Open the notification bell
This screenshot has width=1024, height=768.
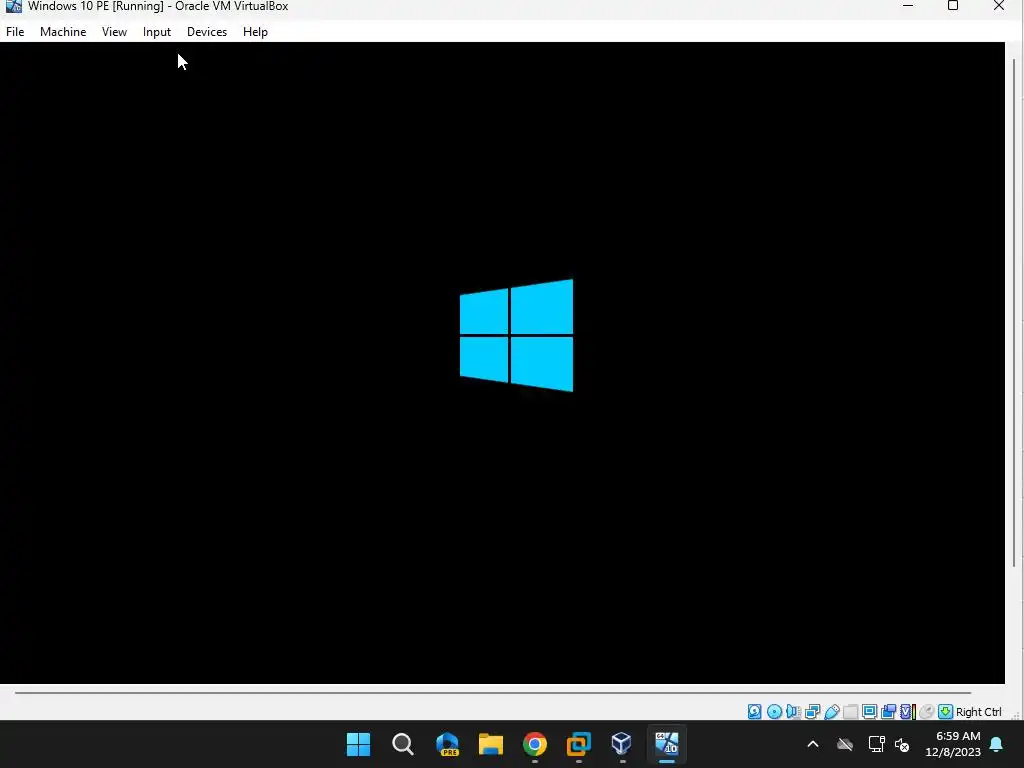[x=997, y=744]
